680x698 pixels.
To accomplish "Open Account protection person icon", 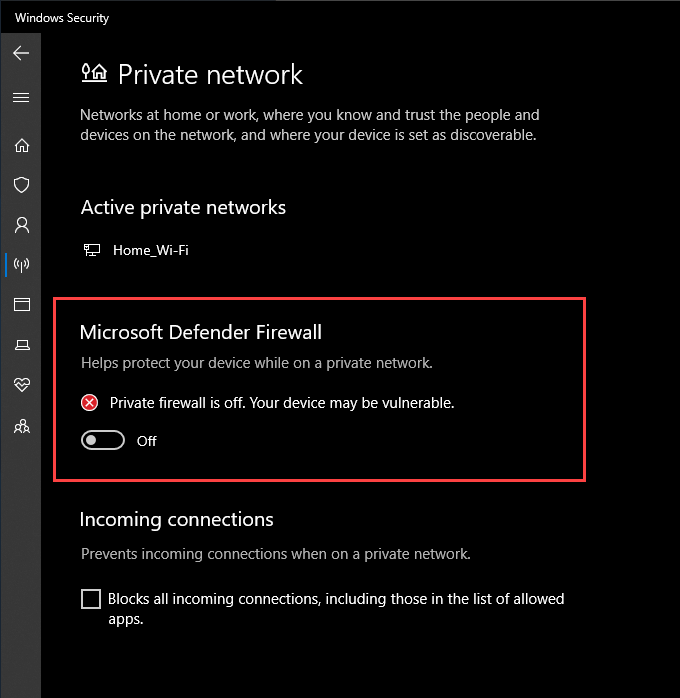I will click(x=21, y=225).
